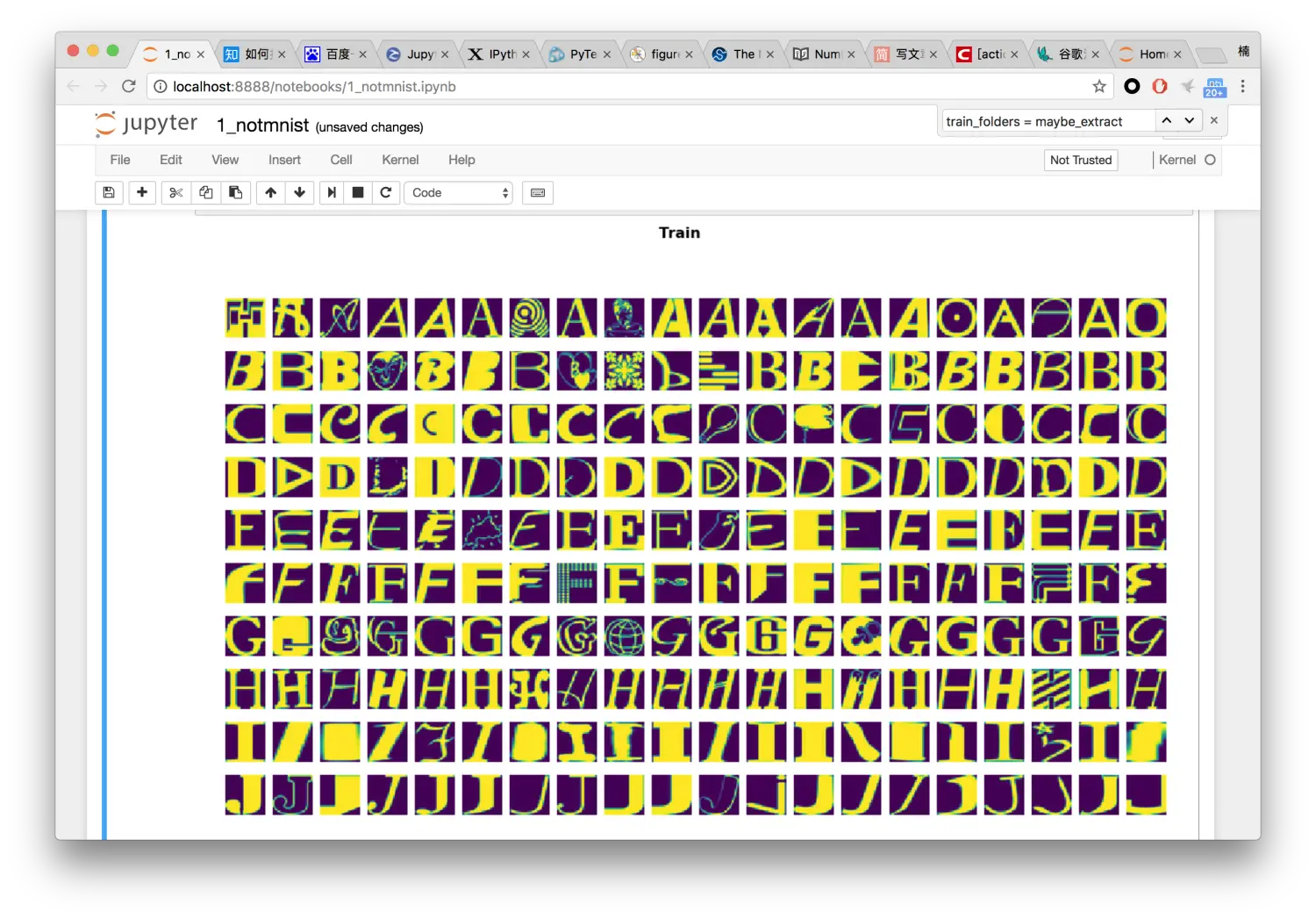This screenshot has height=919, width=1316.
Task: Open a new browser tab
Action: tap(1212, 54)
